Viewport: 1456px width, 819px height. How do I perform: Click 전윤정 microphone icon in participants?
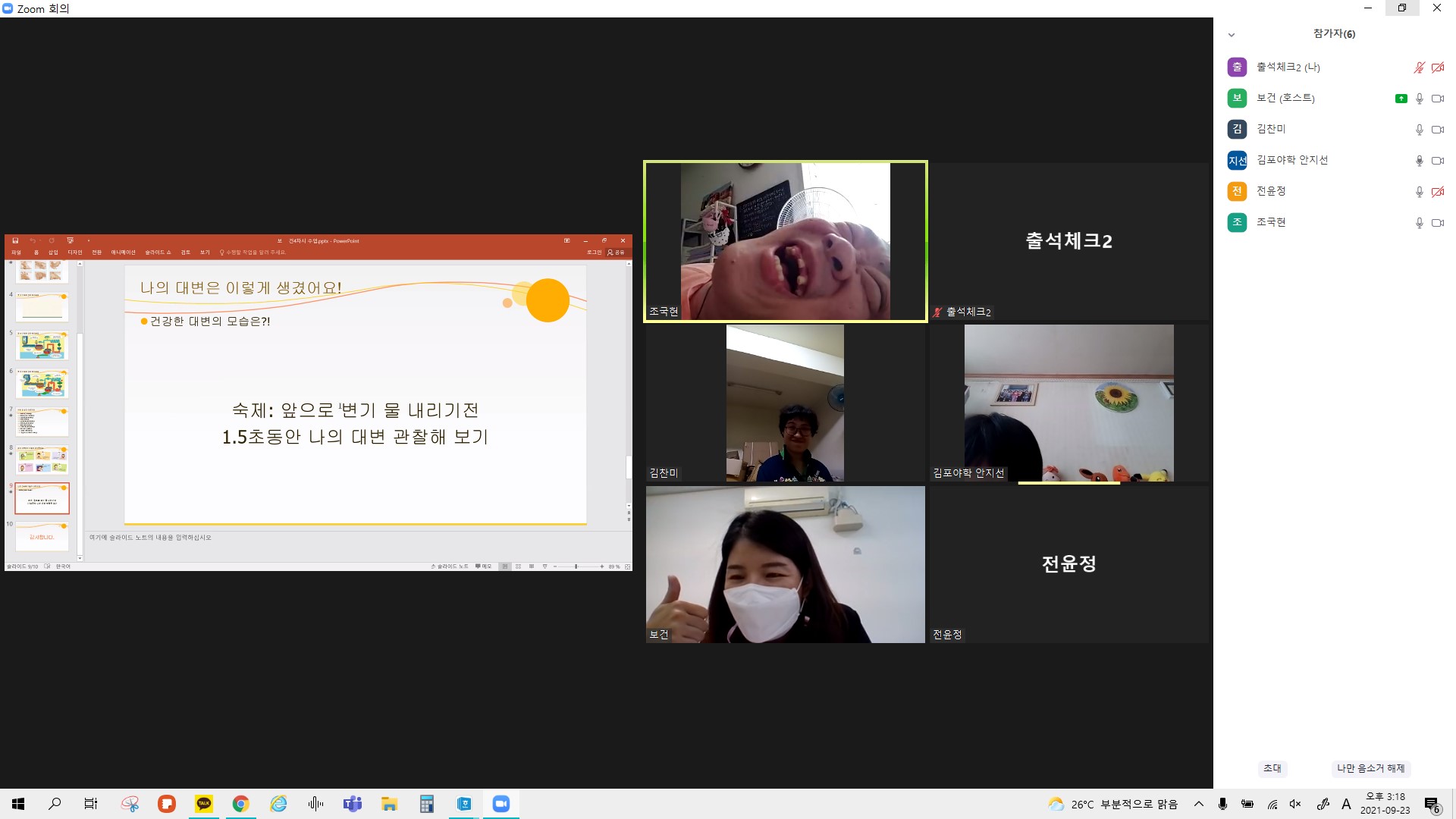(x=1419, y=192)
